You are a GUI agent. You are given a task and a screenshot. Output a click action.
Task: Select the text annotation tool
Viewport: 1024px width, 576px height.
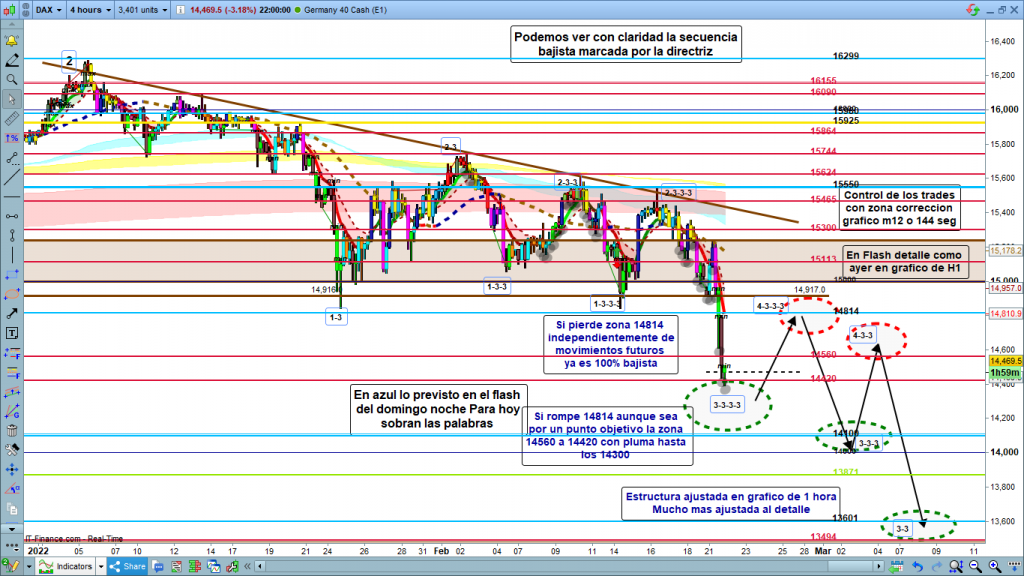tap(11, 331)
